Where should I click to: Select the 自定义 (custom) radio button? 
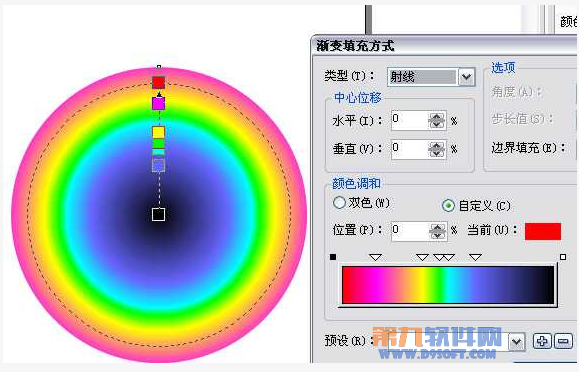point(448,205)
